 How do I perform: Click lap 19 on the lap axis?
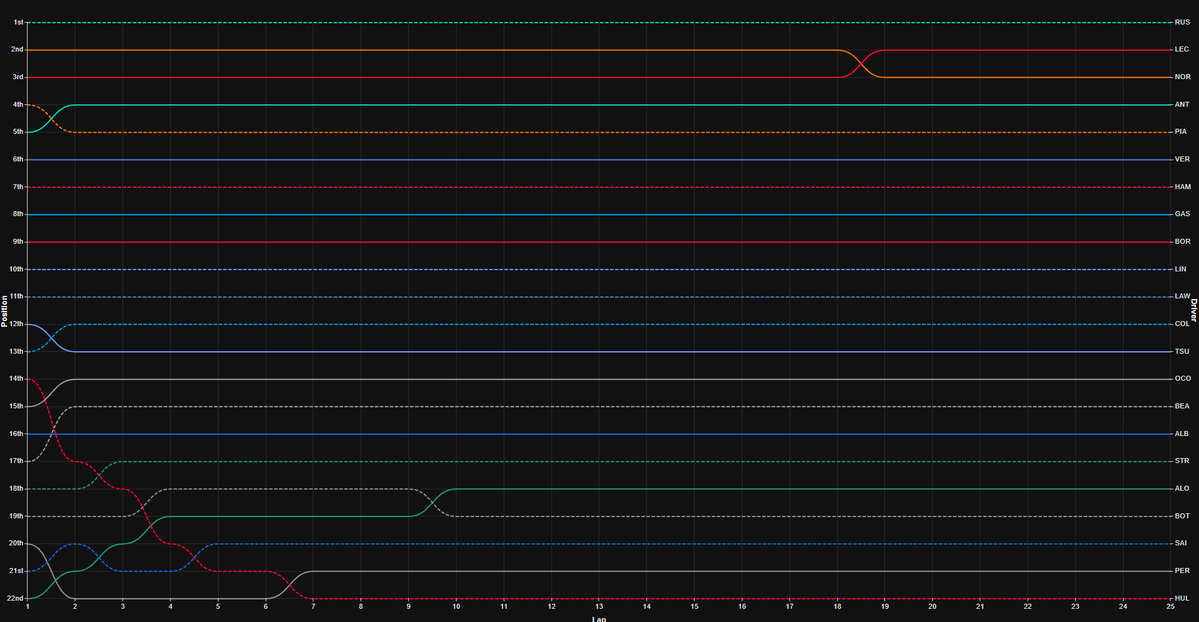[885, 607]
